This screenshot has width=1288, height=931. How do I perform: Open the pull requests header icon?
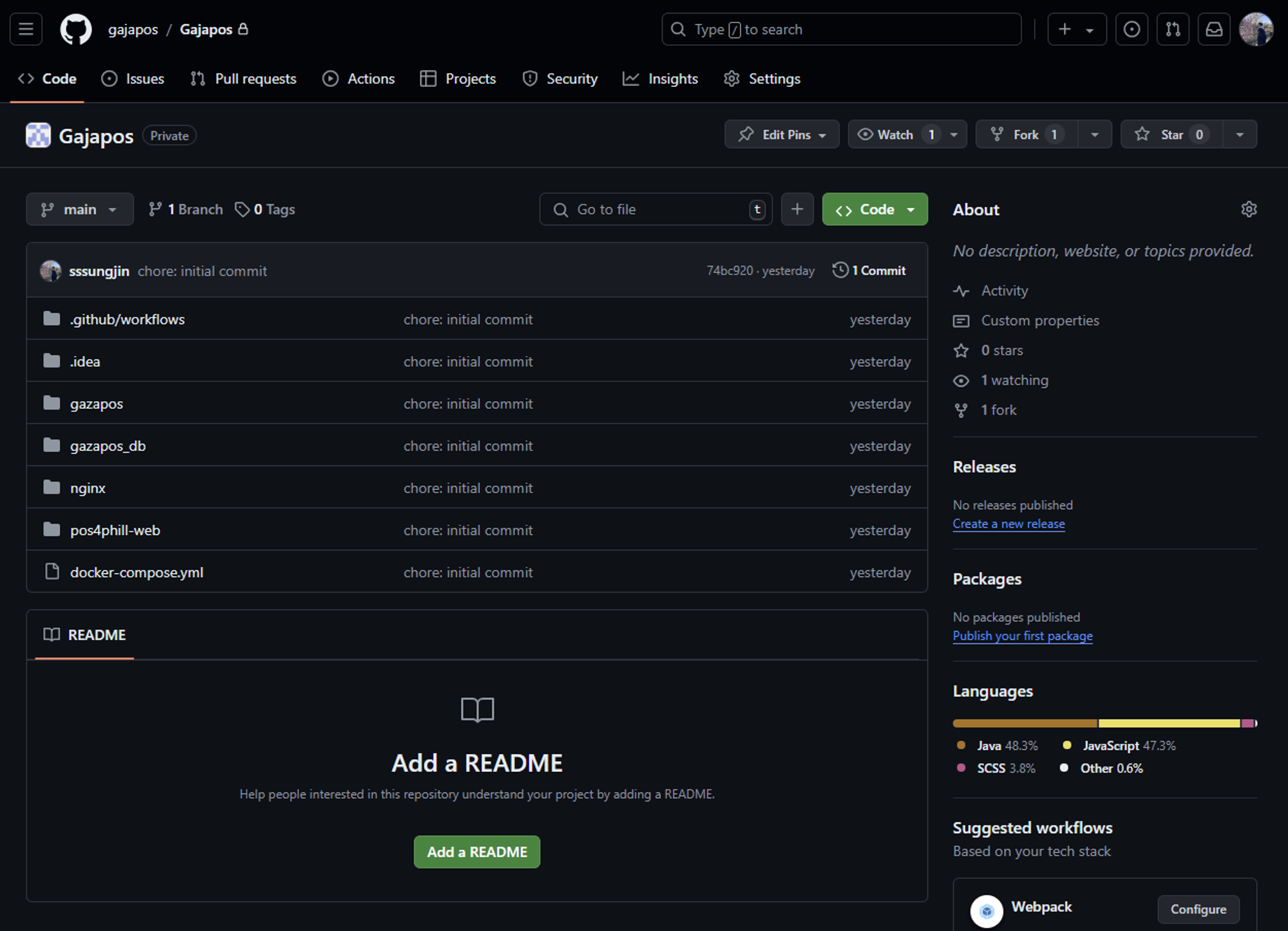click(1173, 29)
